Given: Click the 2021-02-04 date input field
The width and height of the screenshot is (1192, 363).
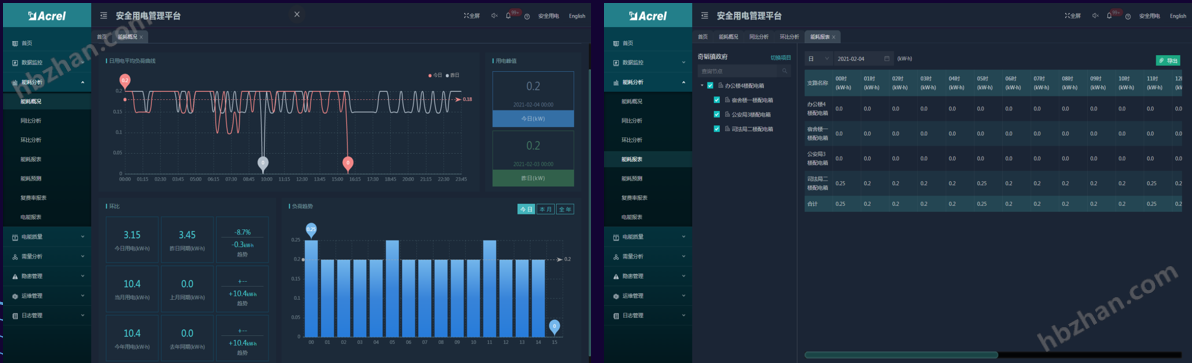Looking at the screenshot, I should click(863, 58).
